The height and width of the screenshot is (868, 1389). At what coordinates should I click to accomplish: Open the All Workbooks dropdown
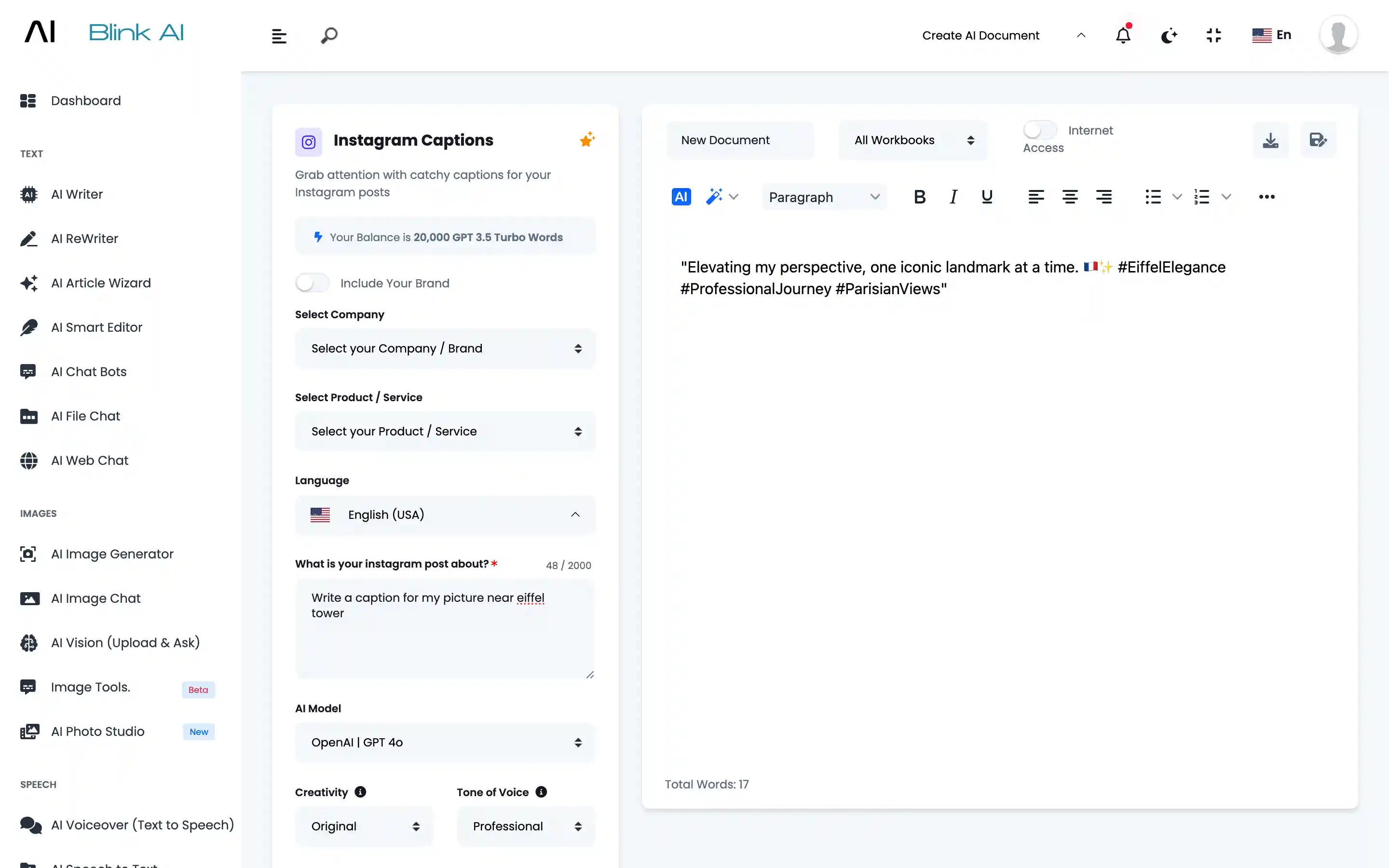[912, 140]
